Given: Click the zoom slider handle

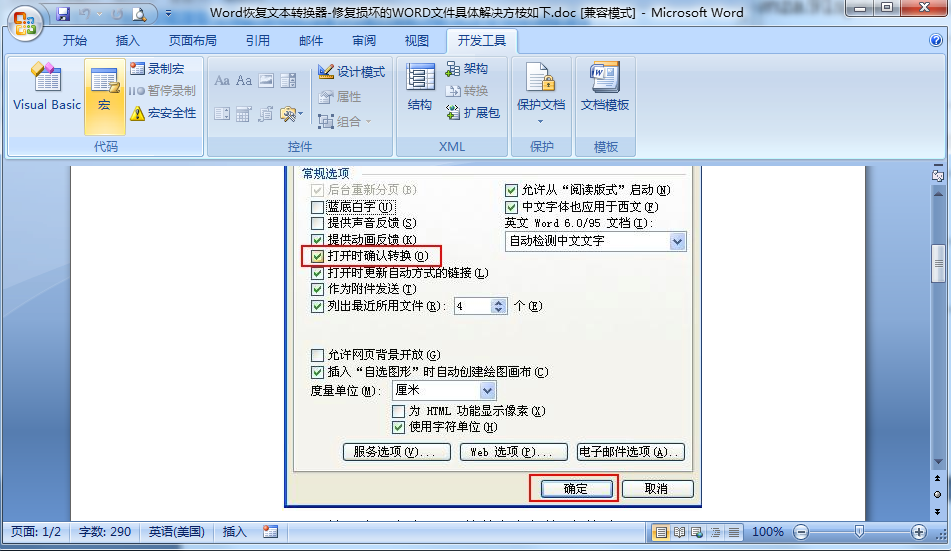Looking at the screenshot, I should pos(859,532).
